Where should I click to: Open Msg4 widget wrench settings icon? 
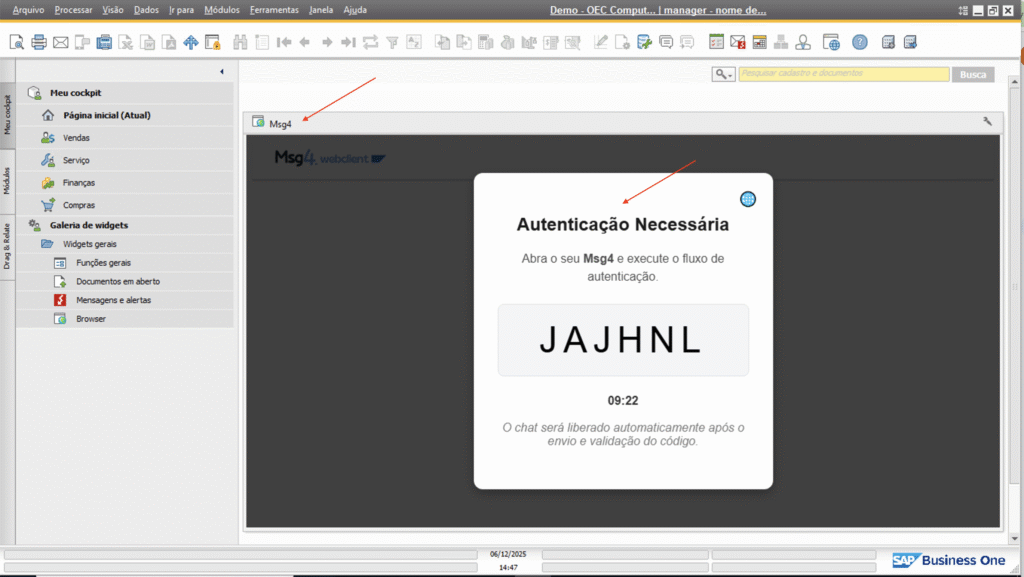pos(988,122)
